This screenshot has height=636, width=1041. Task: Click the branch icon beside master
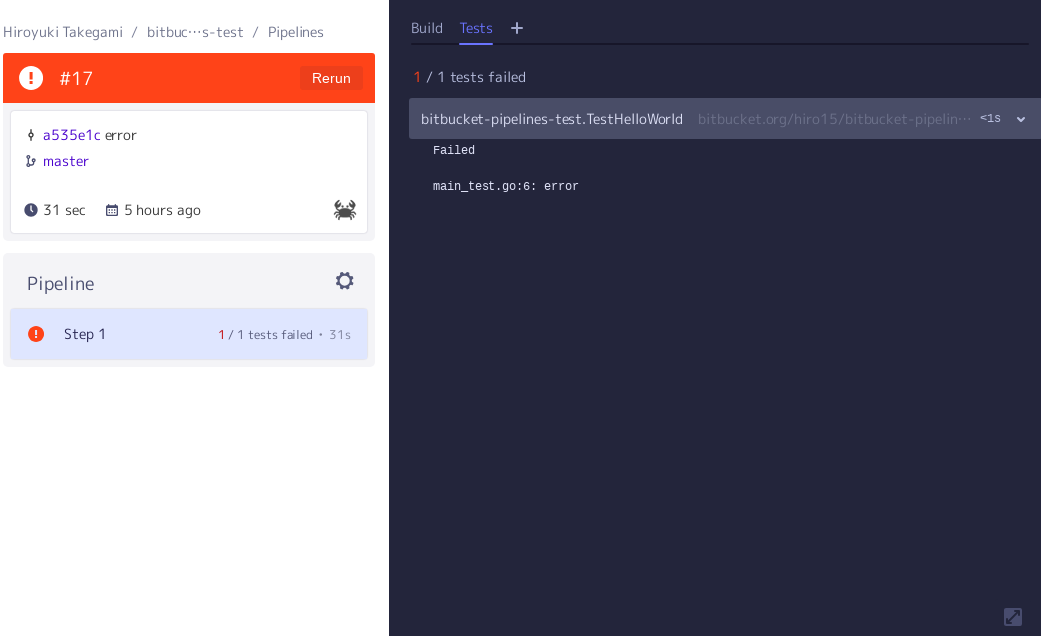coord(31,161)
